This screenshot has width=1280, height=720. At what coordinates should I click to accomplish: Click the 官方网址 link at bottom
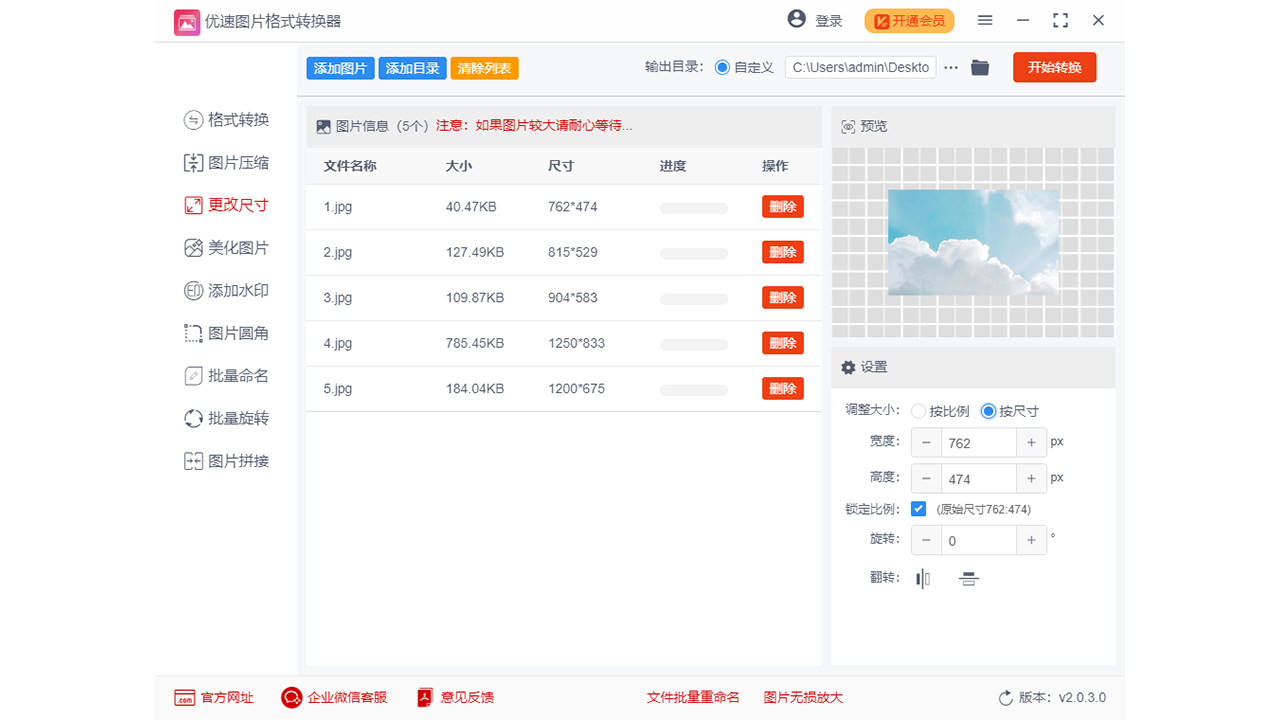pyautogui.click(x=214, y=698)
